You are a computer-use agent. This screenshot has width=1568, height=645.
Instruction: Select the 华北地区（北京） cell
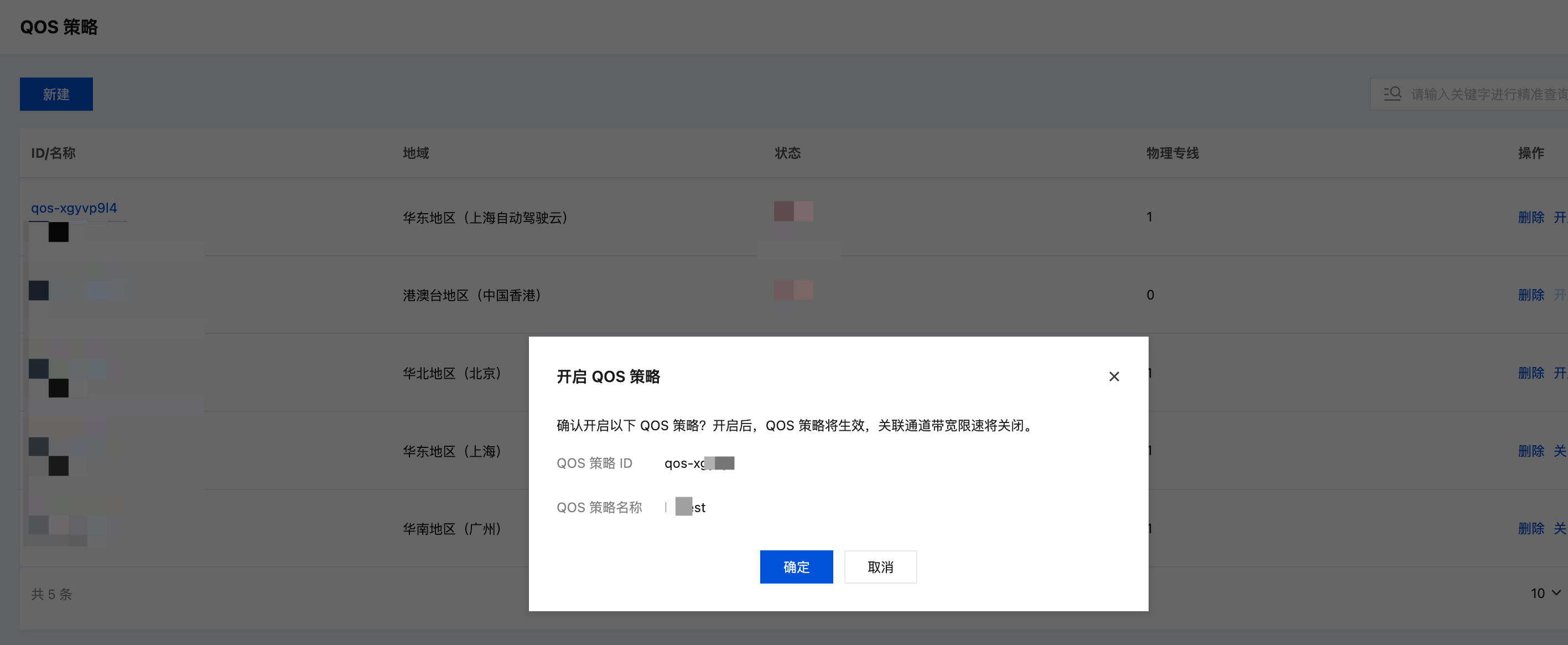pyautogui.click(x=451, y=373)
